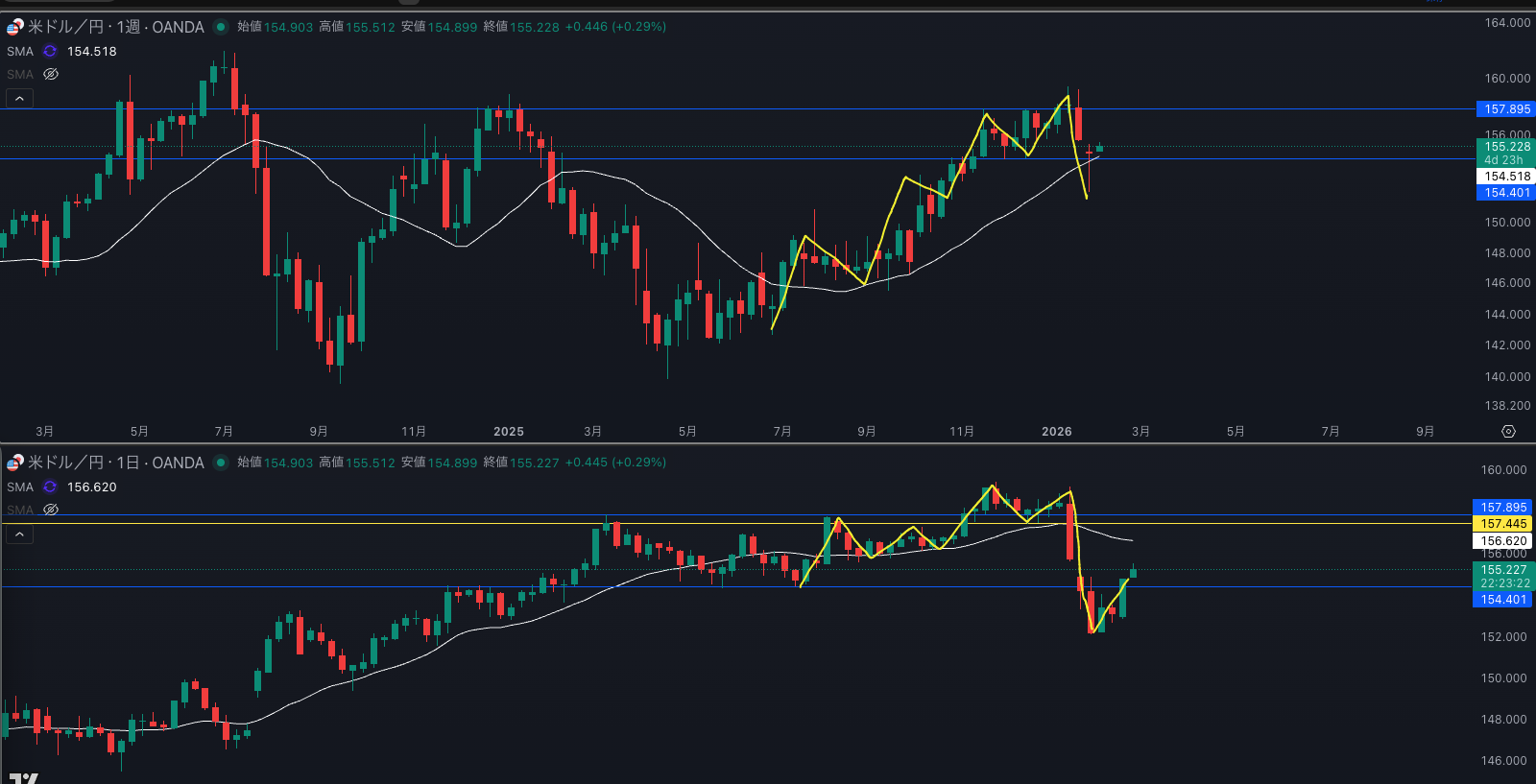Viewport: 1536px width, 784px height.
Task: Click 2026 marker on weekly time axis
Action: point(1056,432)
